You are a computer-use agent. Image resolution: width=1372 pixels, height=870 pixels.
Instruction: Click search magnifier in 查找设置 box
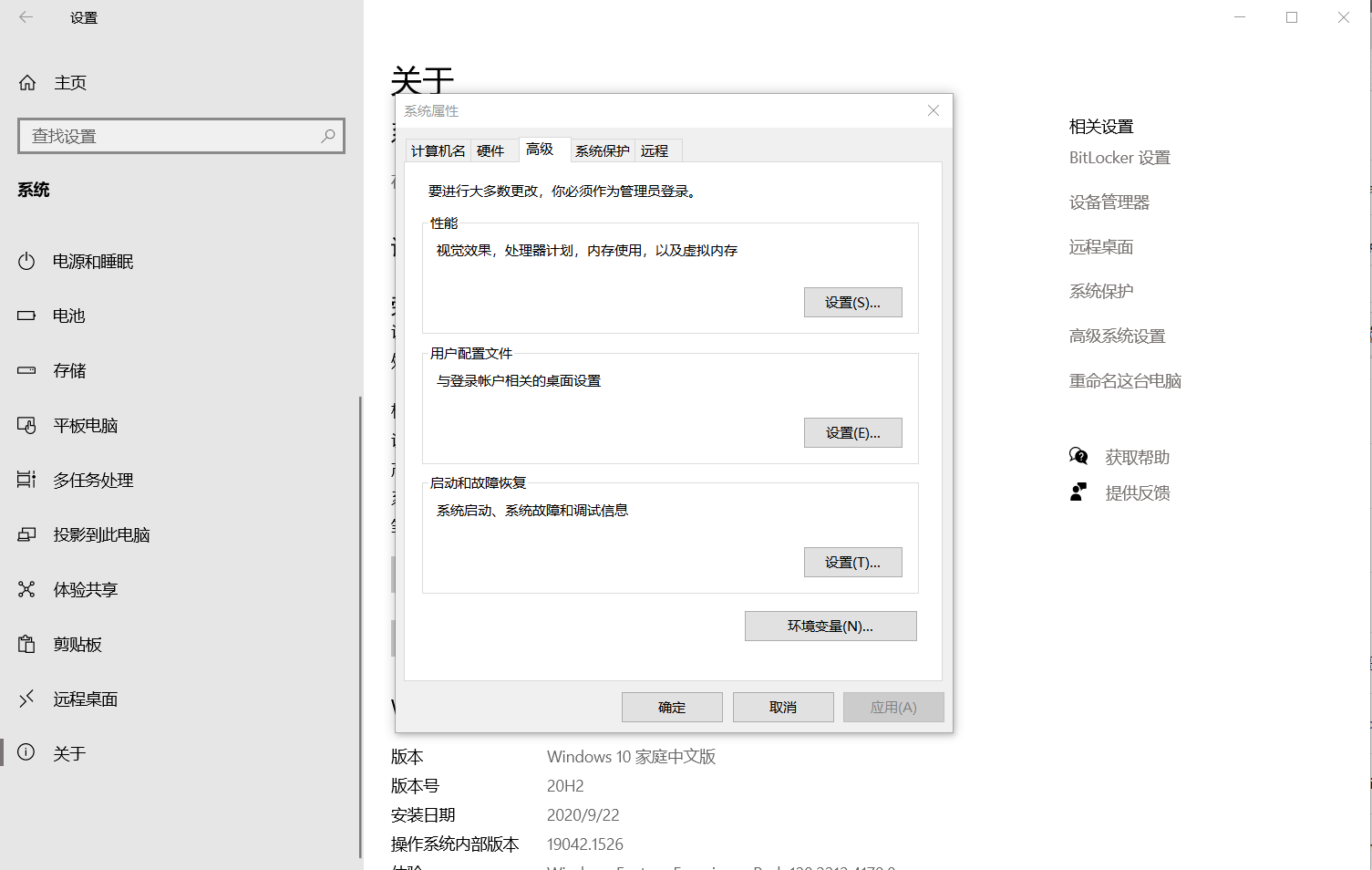click(328, 136)
